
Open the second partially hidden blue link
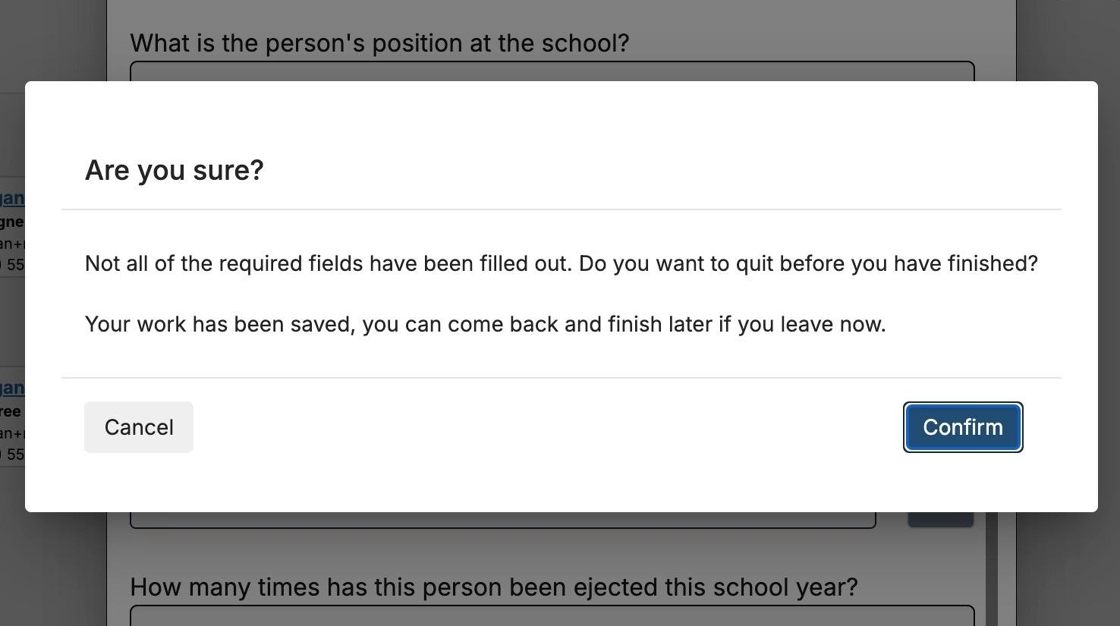click(12, 388)
